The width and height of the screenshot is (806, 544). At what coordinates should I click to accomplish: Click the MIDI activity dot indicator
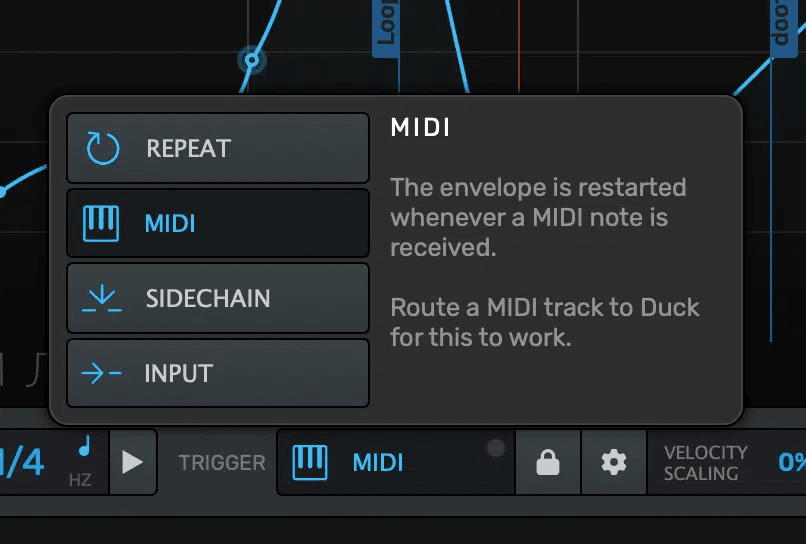tap(495, 449)
